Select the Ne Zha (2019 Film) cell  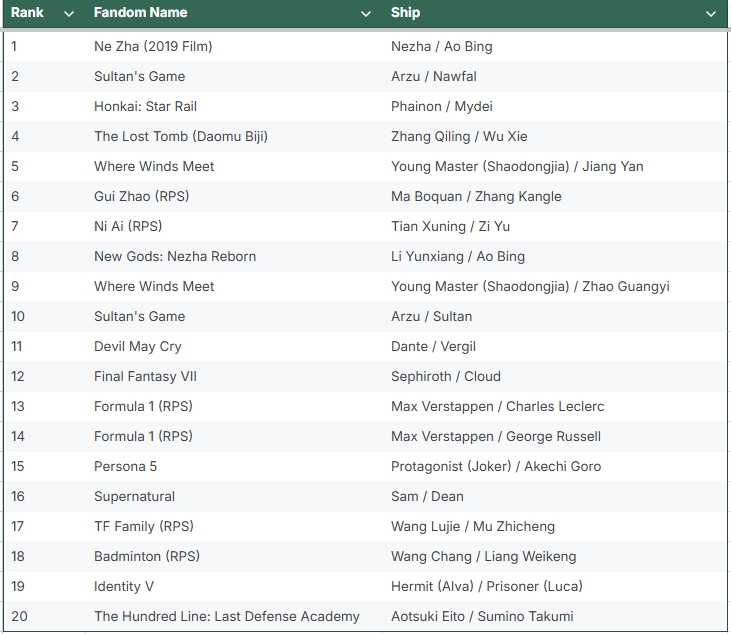[x=153, y=46]
